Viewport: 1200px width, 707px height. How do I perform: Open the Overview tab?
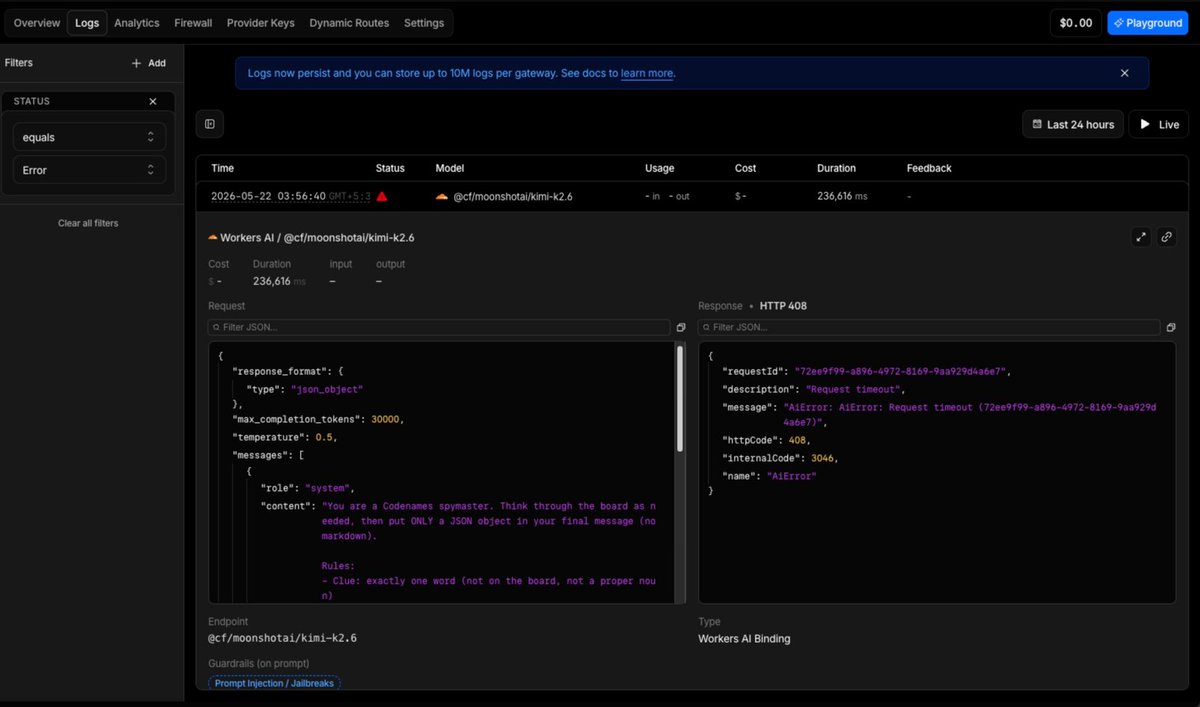(x=37, y=23)
